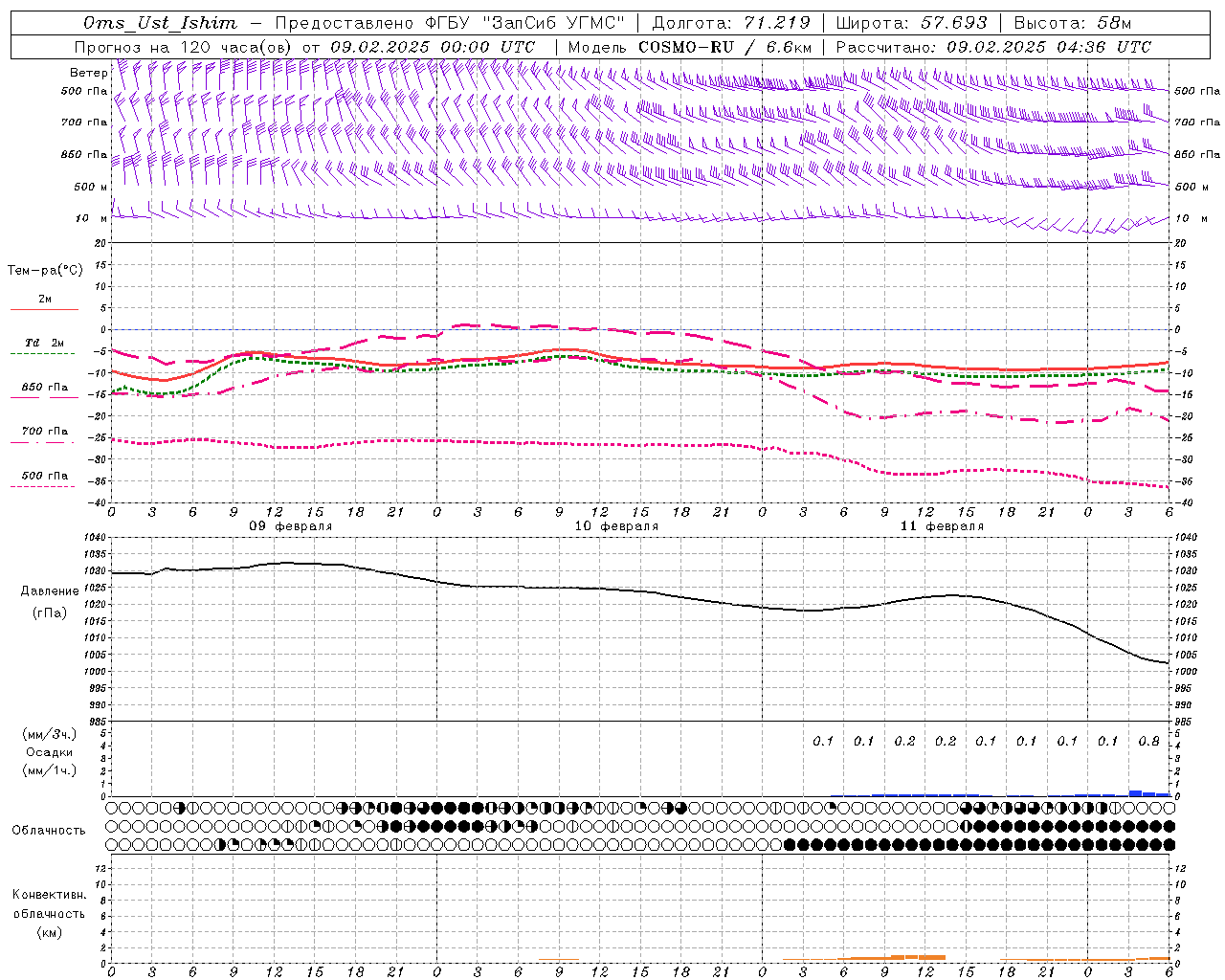Select the 11 февраля date label
Image resolution: width=1225 pixels, height=980 pixels.
point(942,526)
